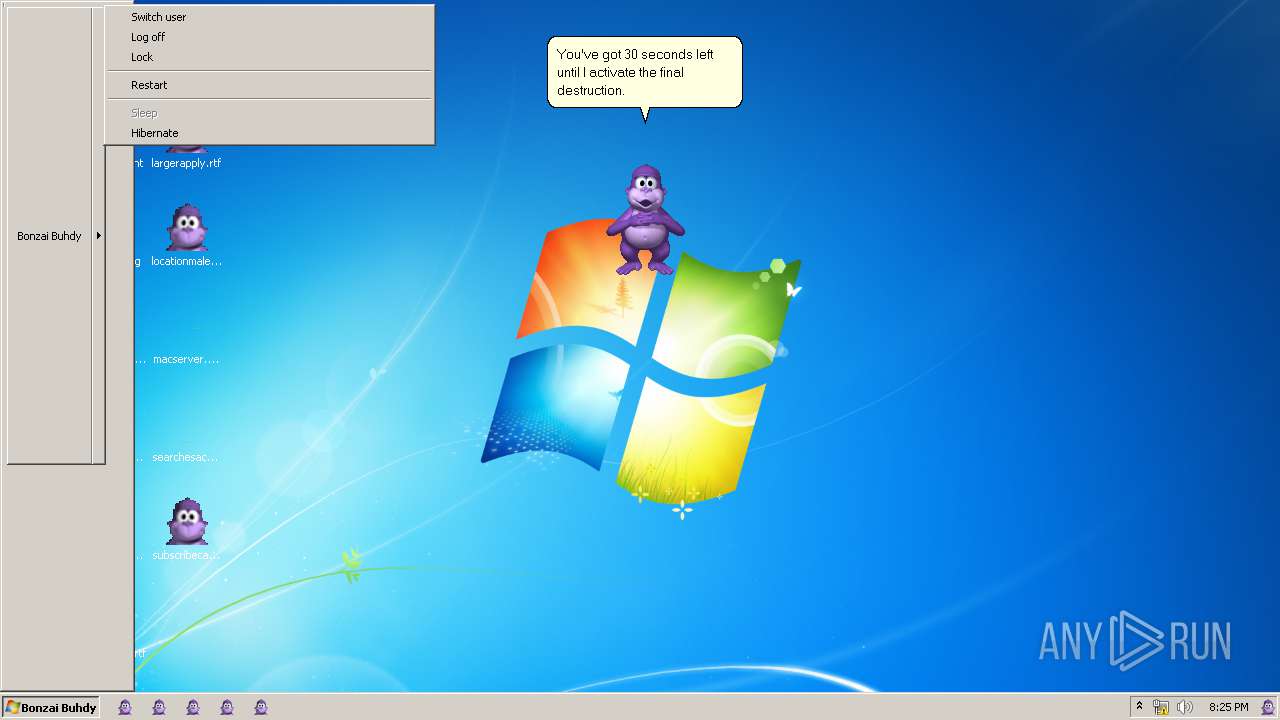Viewport: 1280px width, 720px height.
Task: Click the searchesac file label
Action: pyautogui.click(x=185, y=457)
